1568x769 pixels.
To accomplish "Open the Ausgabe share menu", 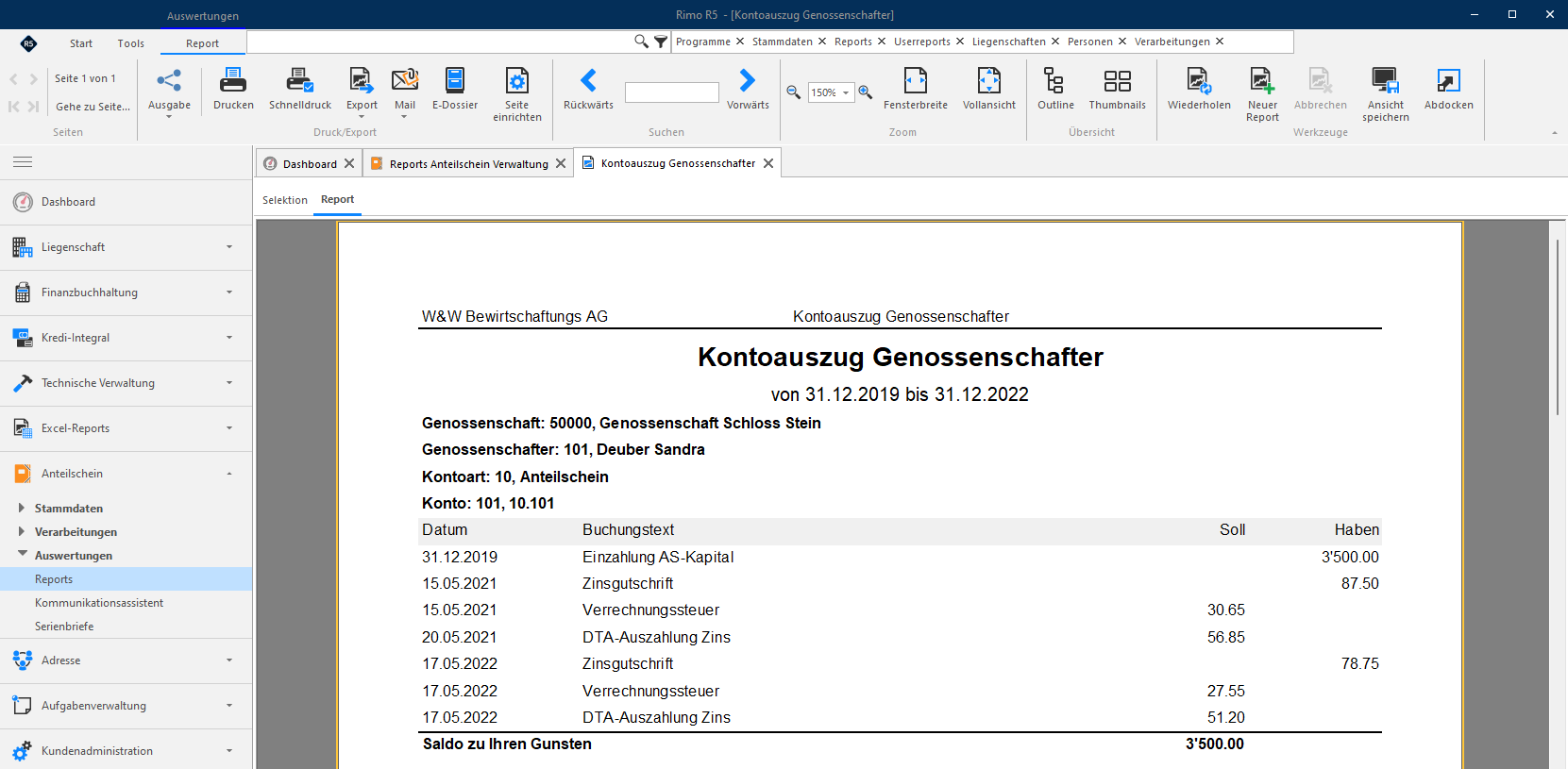I will [x=169, y=92].
